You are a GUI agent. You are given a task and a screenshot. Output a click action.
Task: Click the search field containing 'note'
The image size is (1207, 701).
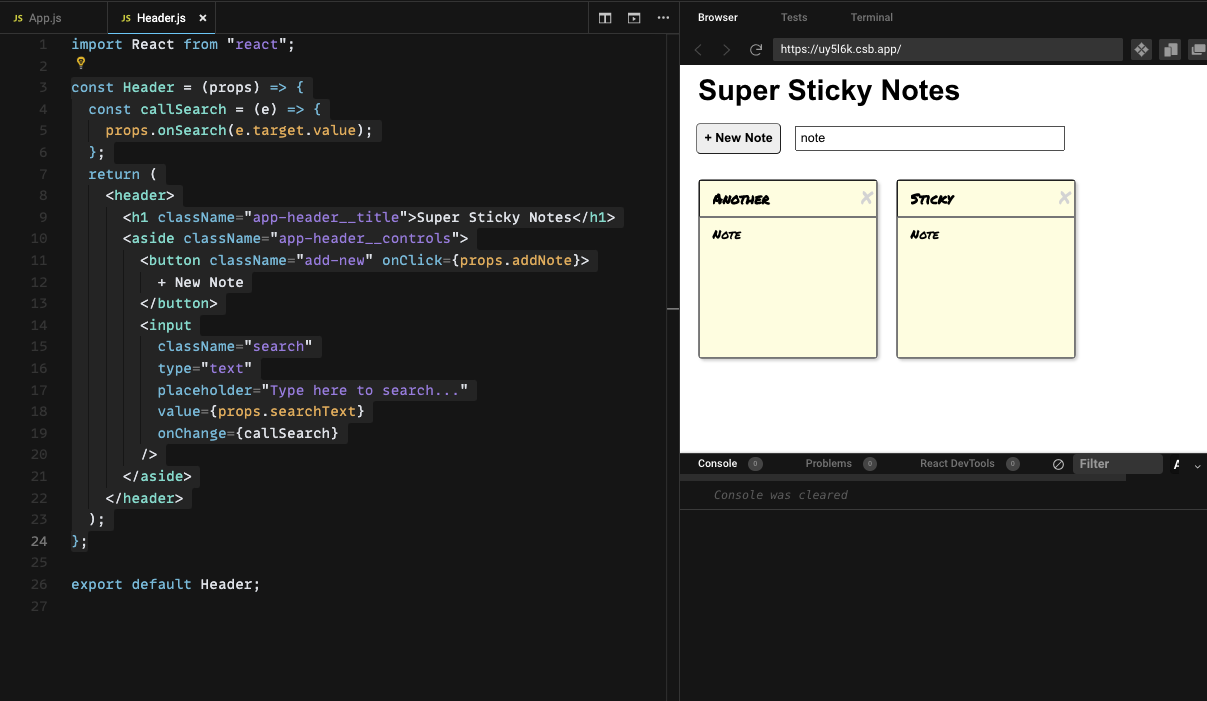(929, 138)
